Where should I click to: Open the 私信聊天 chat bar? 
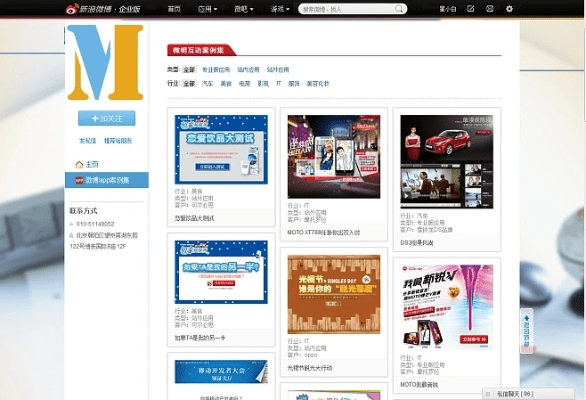coord(528,394)
